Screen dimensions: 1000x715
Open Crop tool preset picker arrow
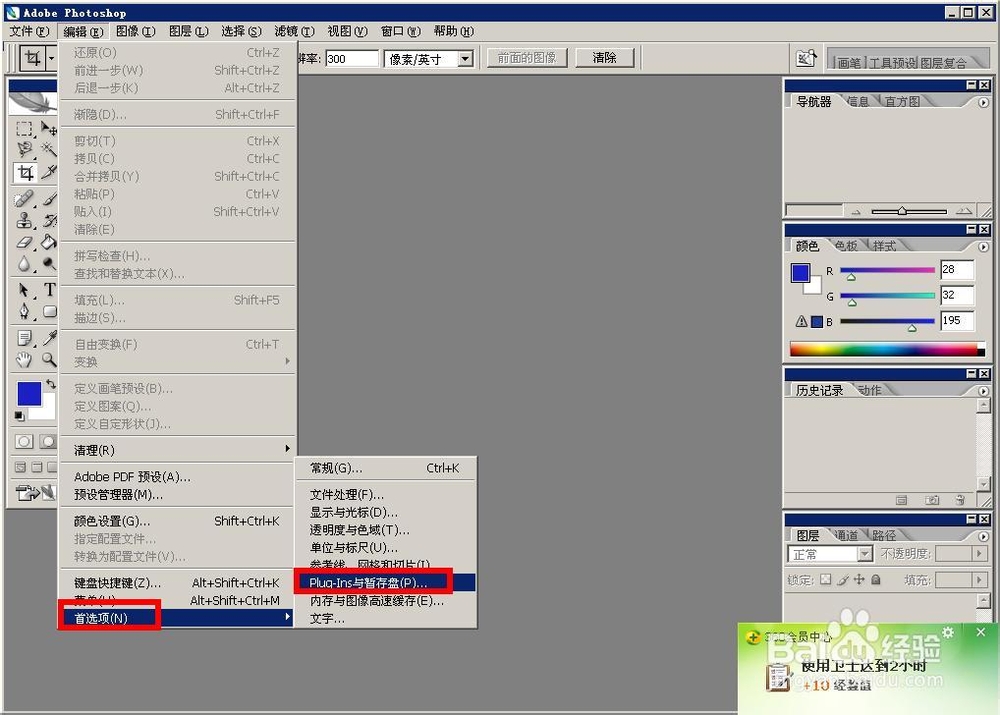pos(51,59)
